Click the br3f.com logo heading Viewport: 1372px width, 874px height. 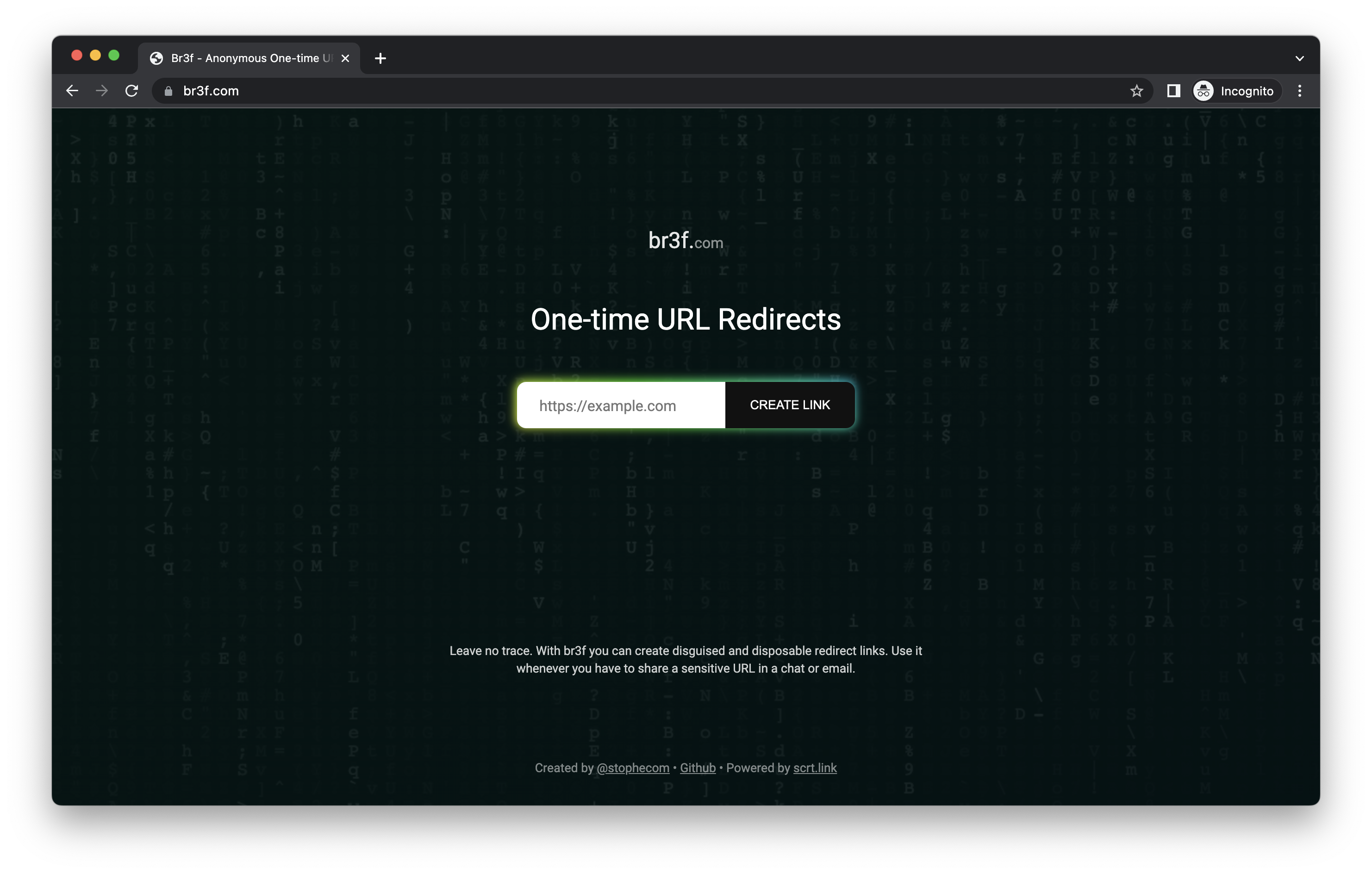[x=686, y=241]
